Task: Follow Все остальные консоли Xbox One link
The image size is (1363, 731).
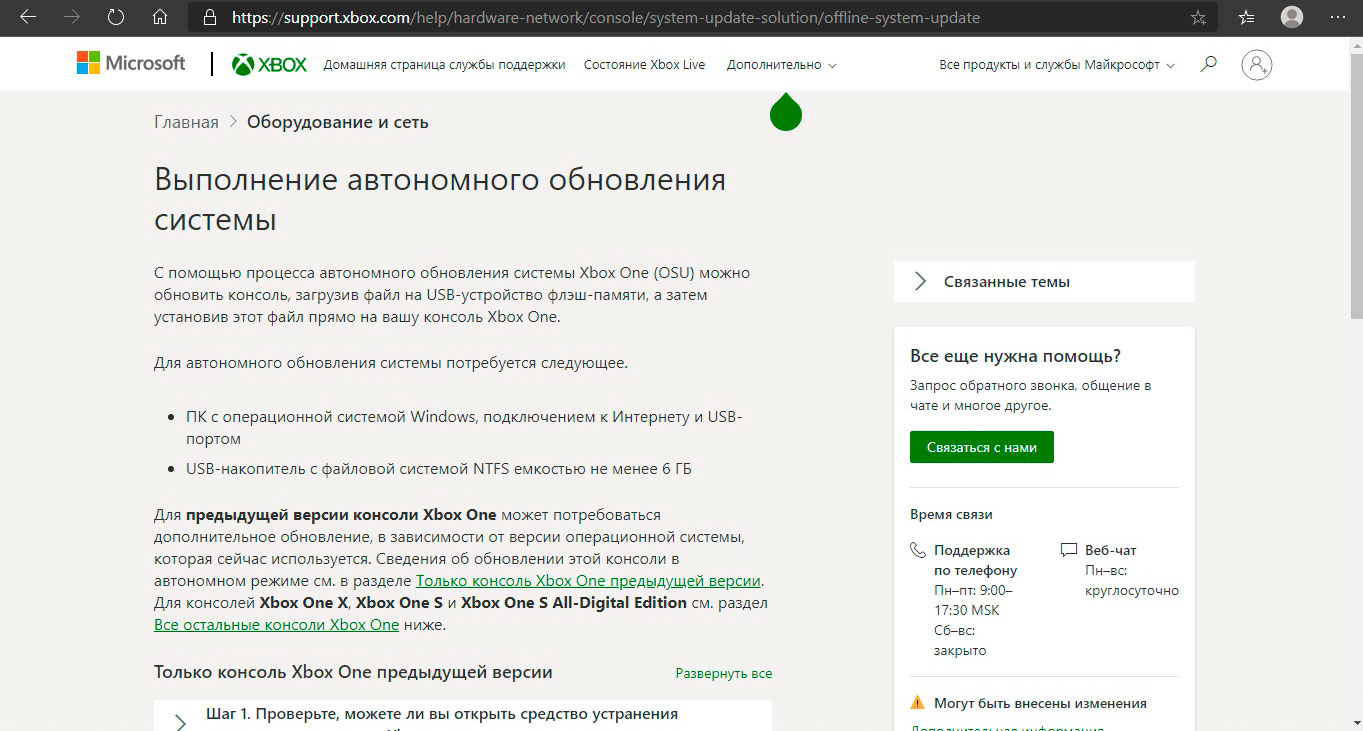Action: pyautogui.click(x=276, y=625)
